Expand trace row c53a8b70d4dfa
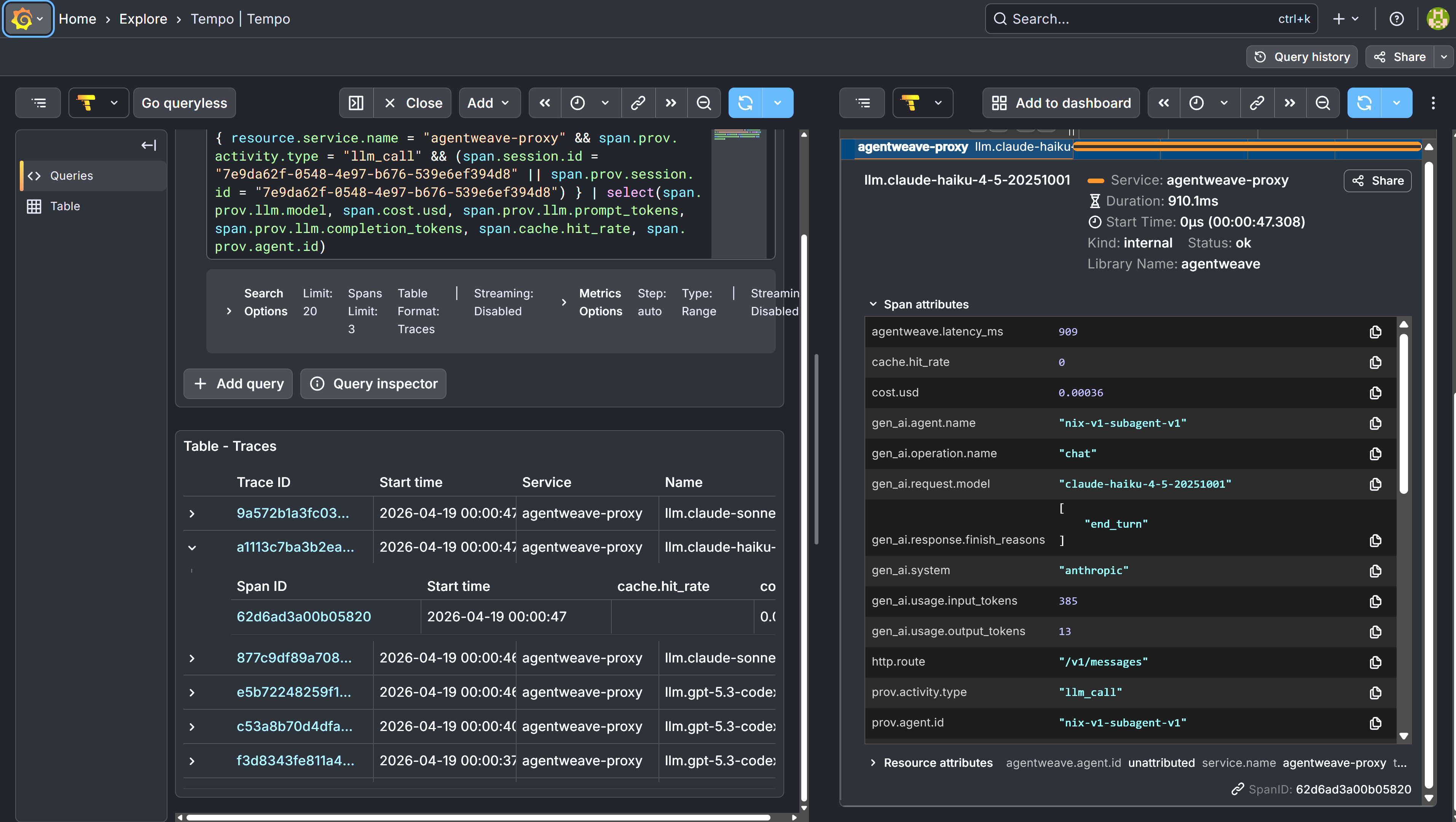 coord(192,726)
